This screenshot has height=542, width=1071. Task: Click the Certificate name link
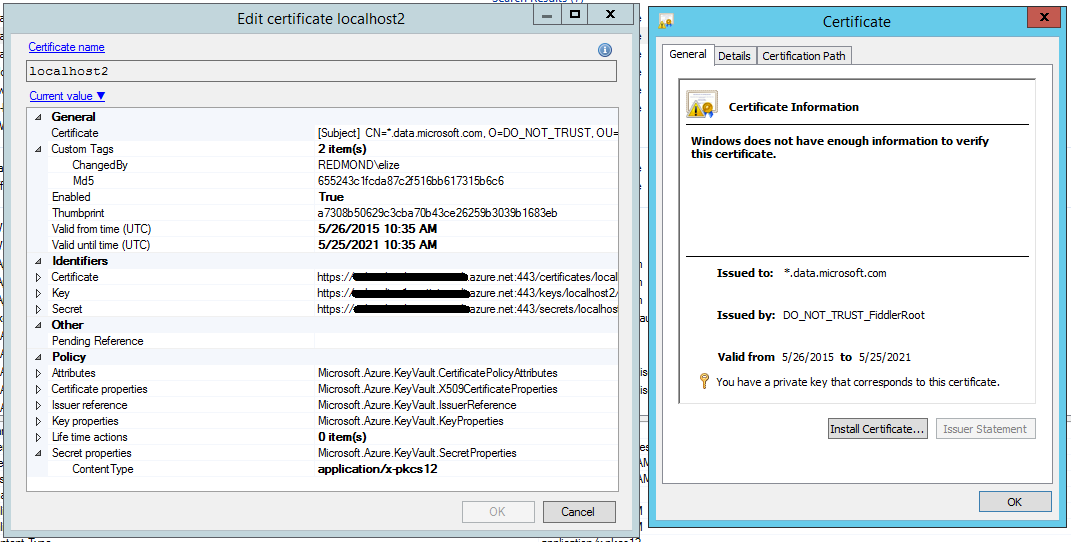pos(66,47)
